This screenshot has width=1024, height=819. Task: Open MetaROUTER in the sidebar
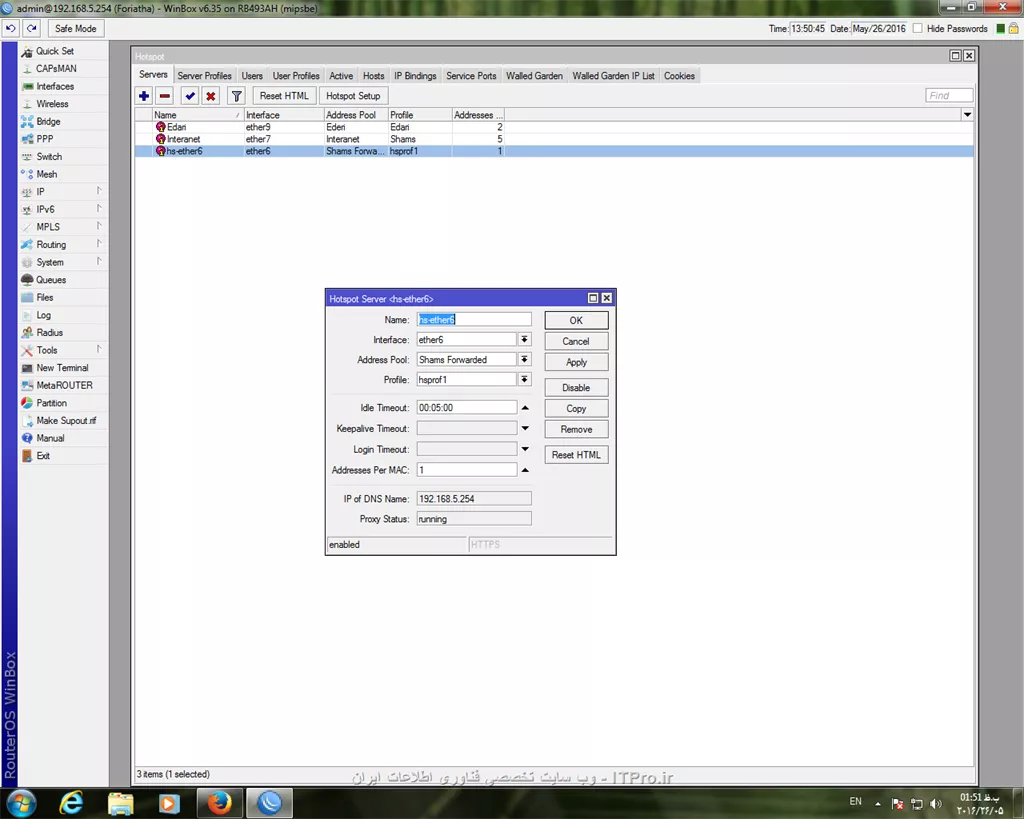[63, 385]
